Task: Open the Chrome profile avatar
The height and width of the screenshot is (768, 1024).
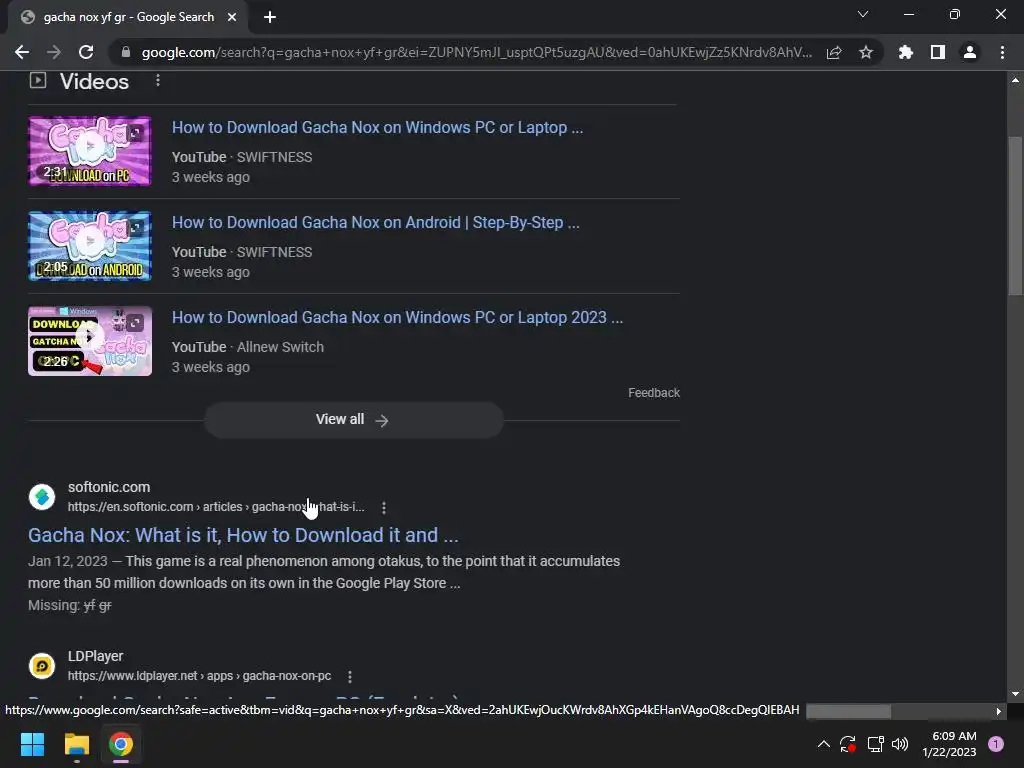Action: (x=970, y=52)
